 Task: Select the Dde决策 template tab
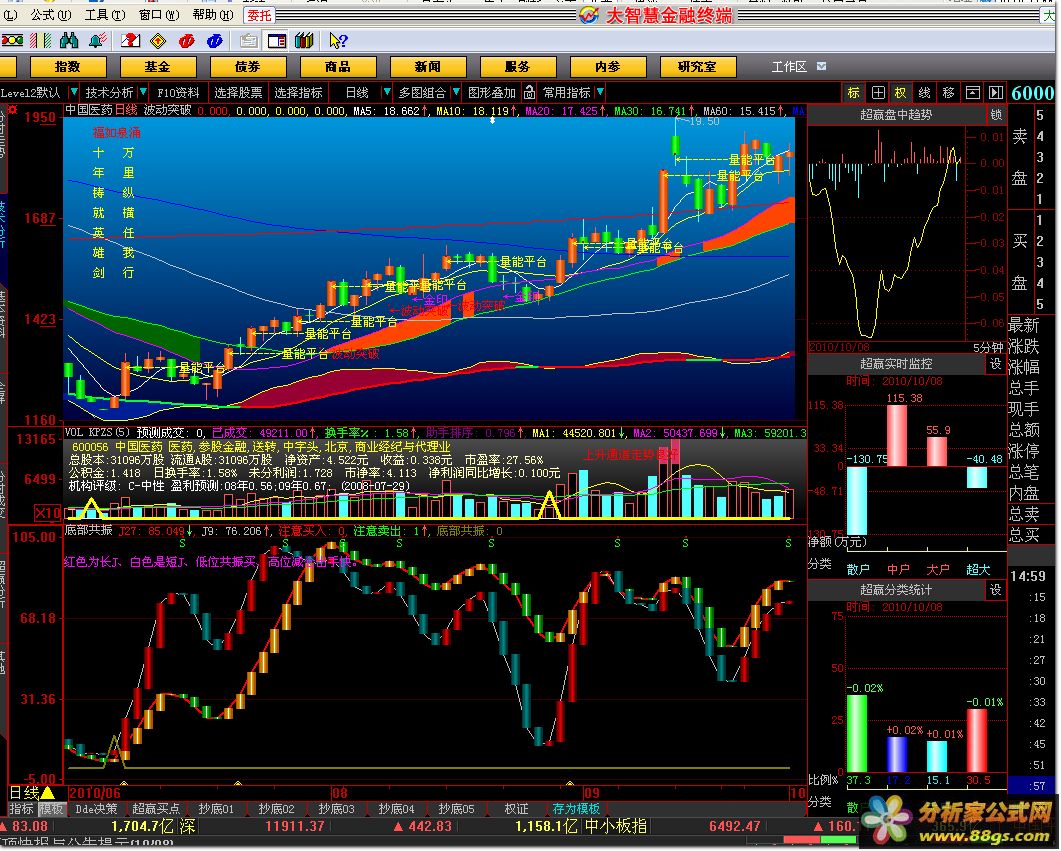pos(96,810)
